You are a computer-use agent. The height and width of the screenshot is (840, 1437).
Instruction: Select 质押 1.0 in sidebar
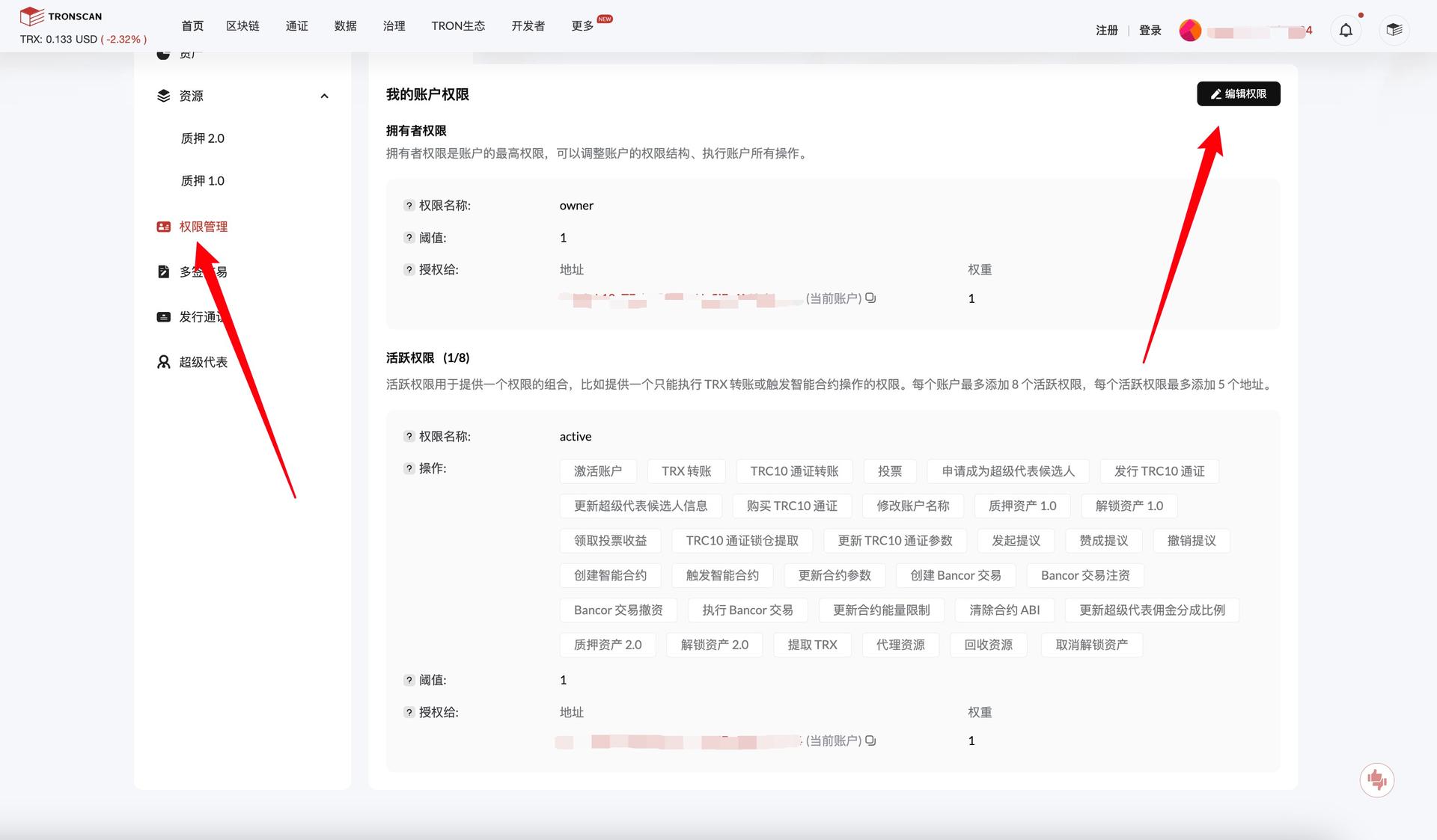coord(202,181)
